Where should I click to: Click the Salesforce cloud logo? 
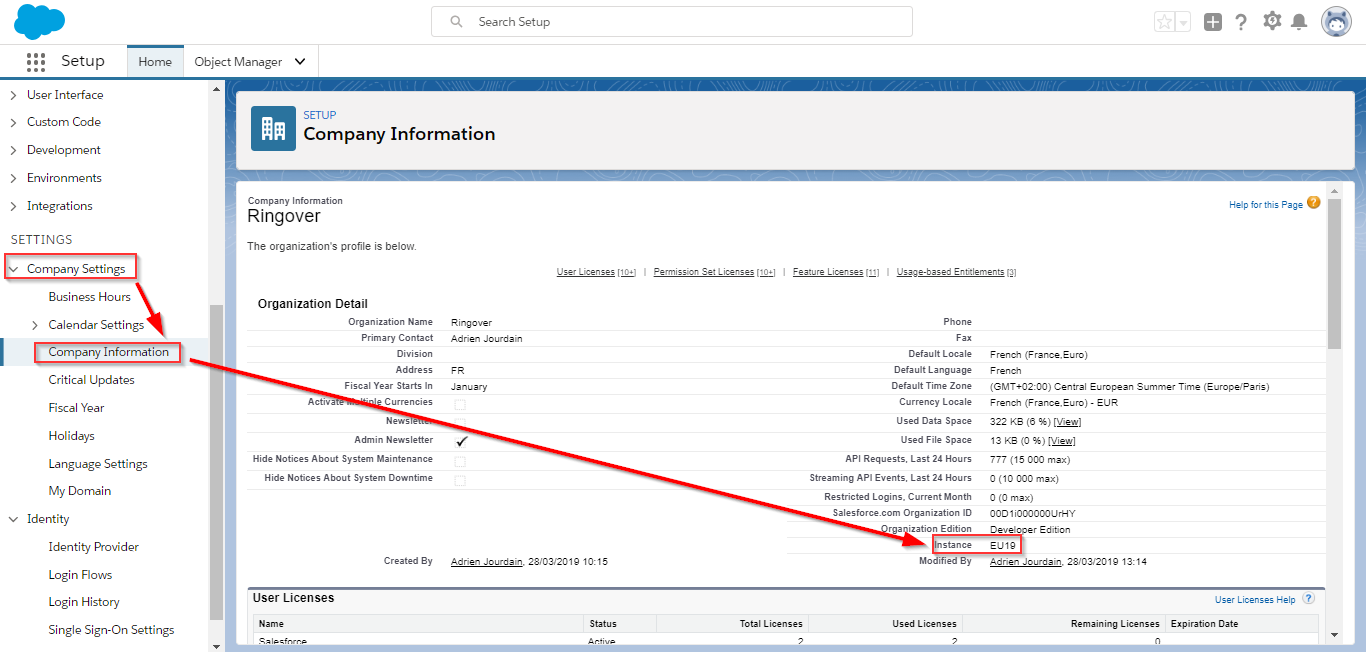(x=40, y=21)
